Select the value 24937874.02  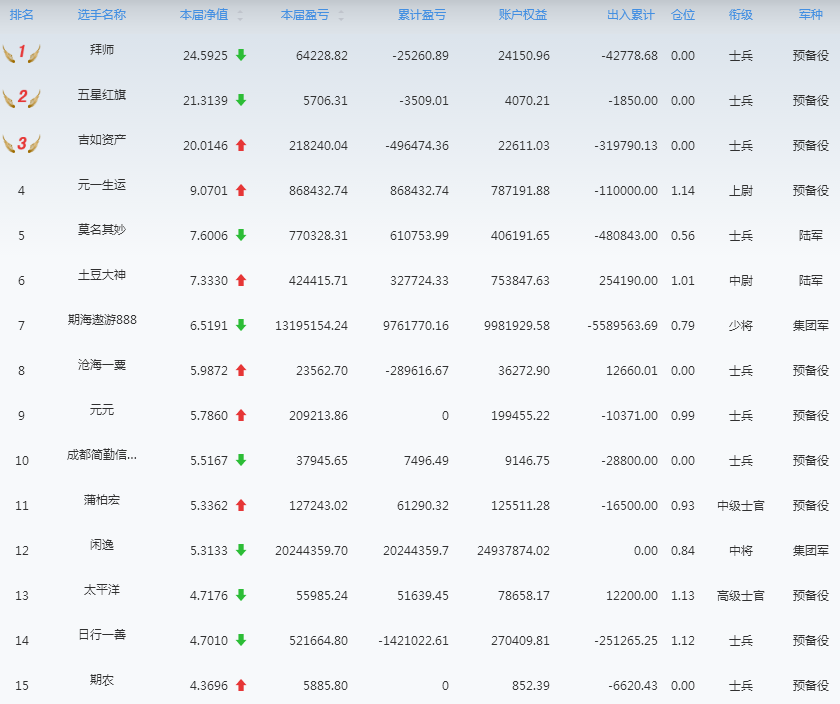click(513, 551)
